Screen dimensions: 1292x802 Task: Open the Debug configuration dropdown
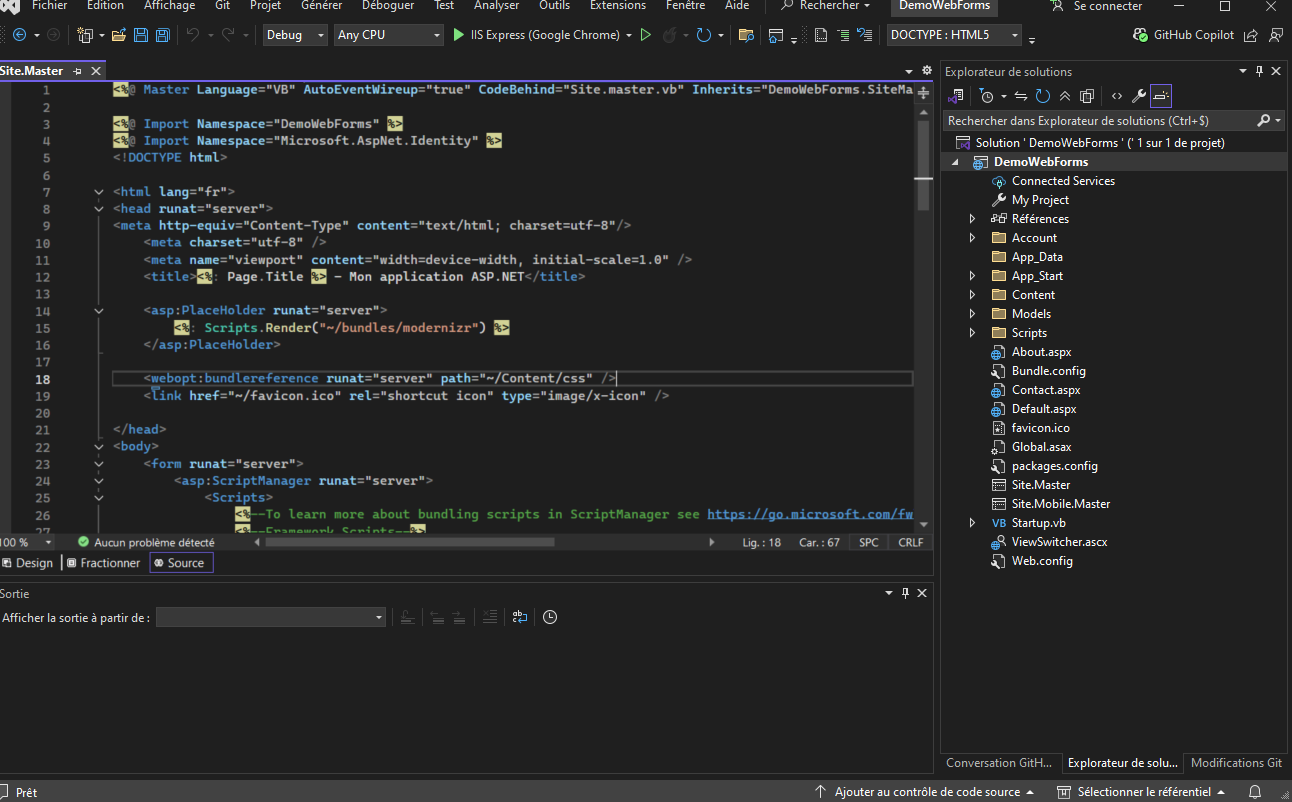point(295,35)
